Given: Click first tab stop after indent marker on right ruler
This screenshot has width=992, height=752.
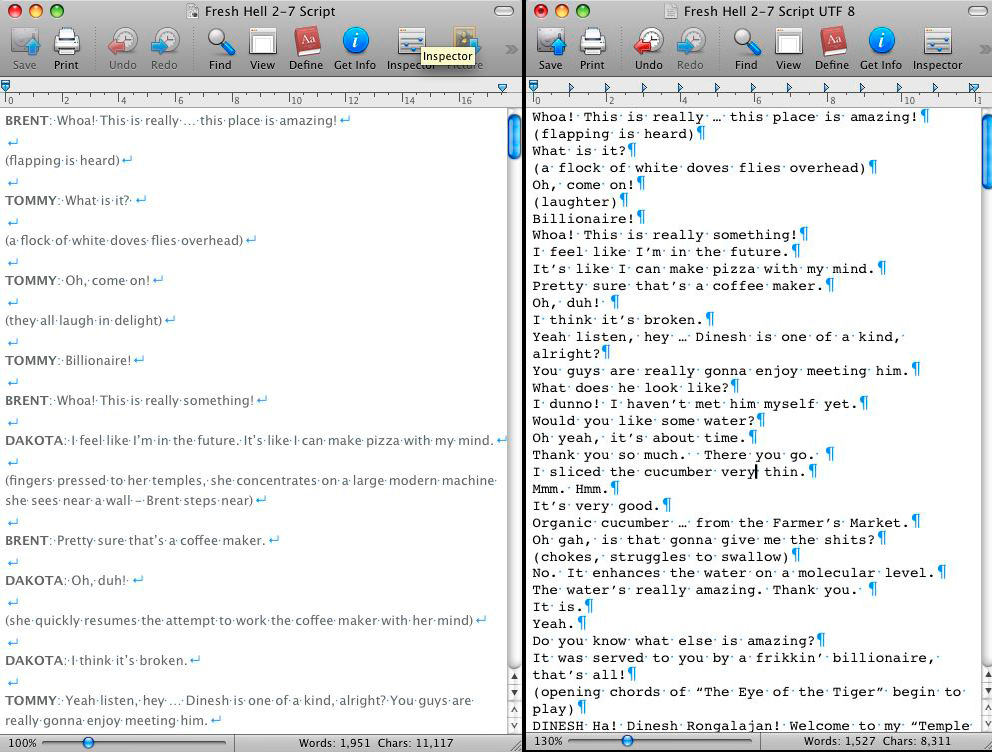Looking at the screenshot, I should [571, 88].
